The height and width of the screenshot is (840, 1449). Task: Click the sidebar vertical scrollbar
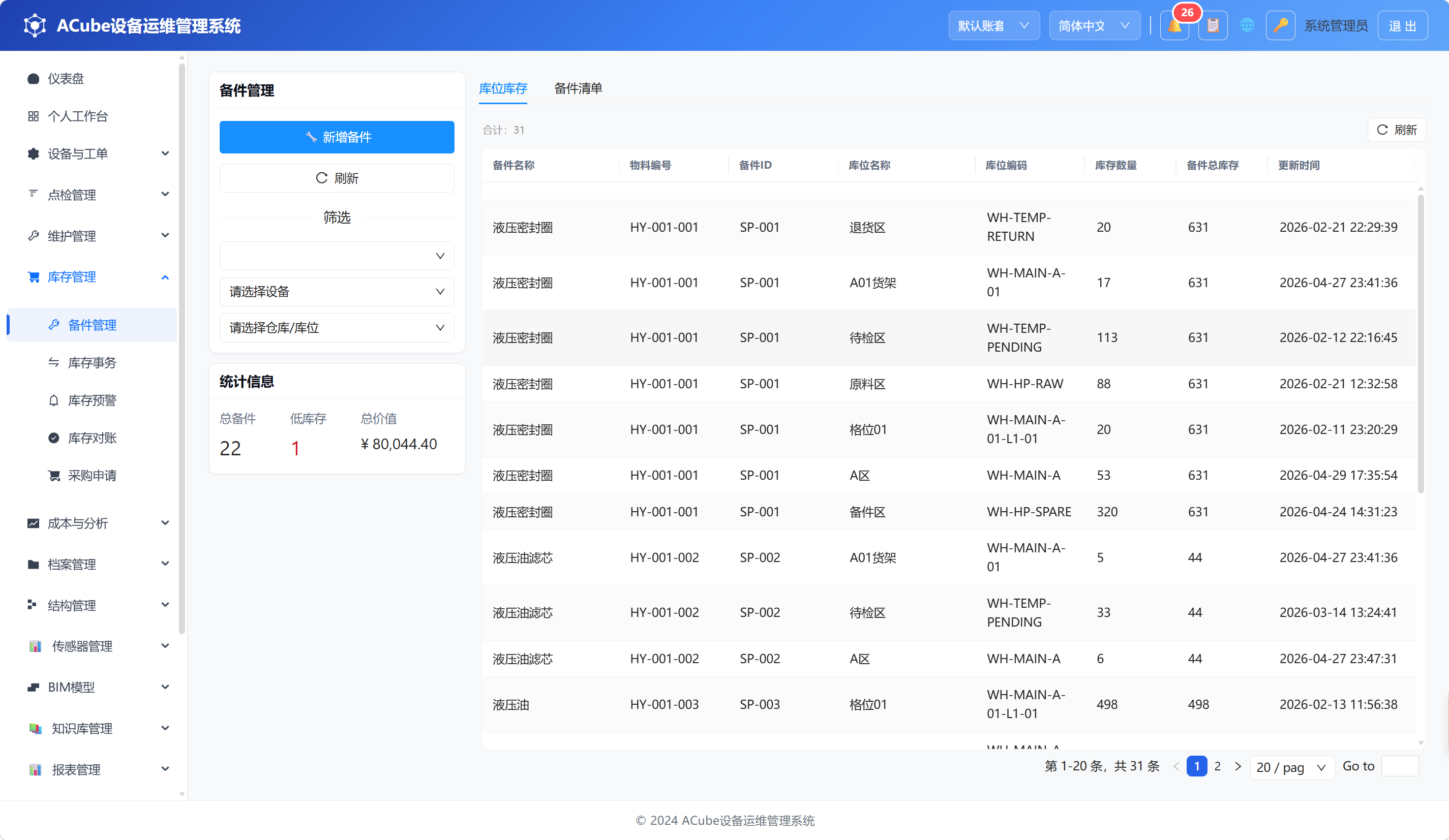pos(182,348)
